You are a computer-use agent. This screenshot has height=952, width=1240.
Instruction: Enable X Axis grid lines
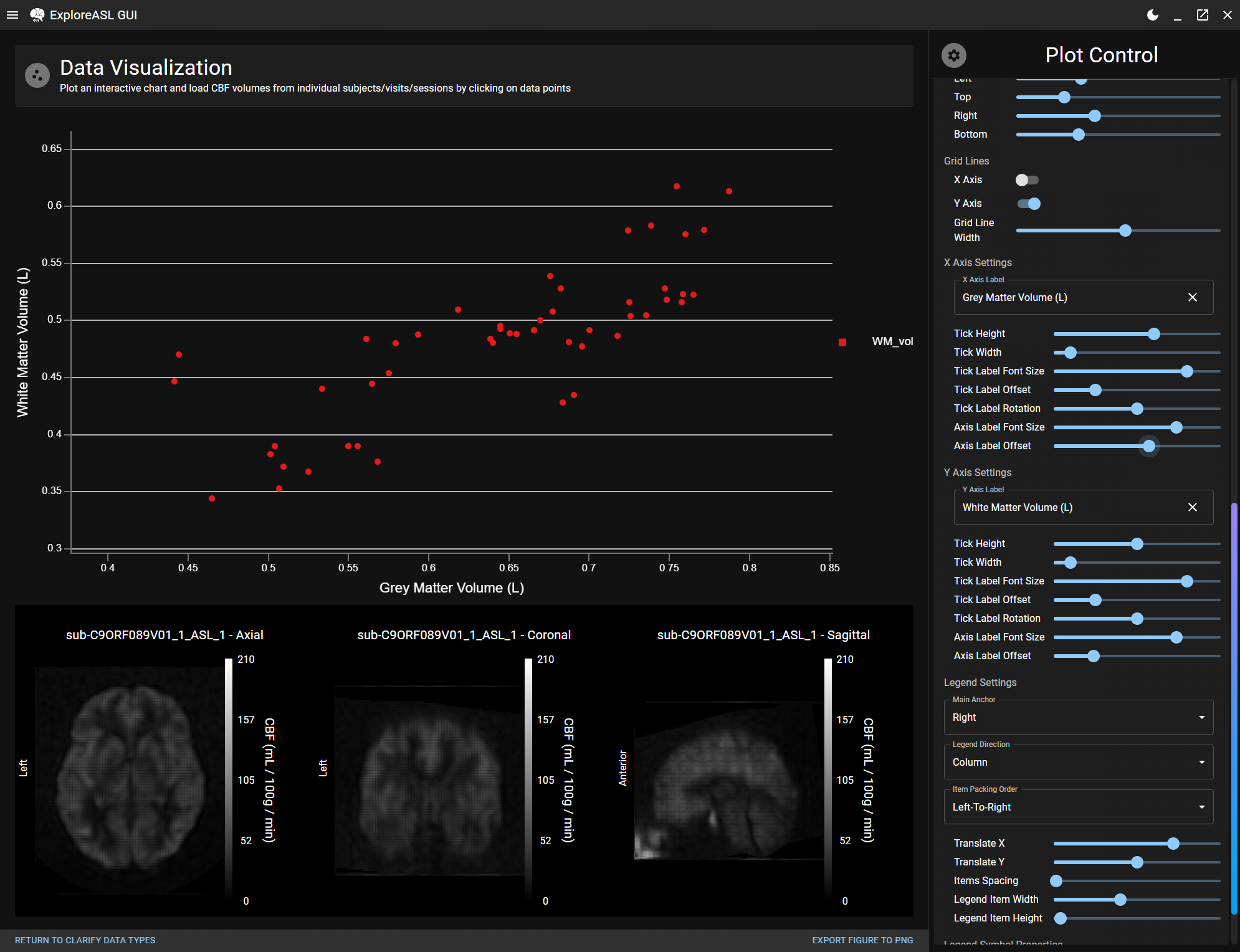click(x=1027, y=180)
